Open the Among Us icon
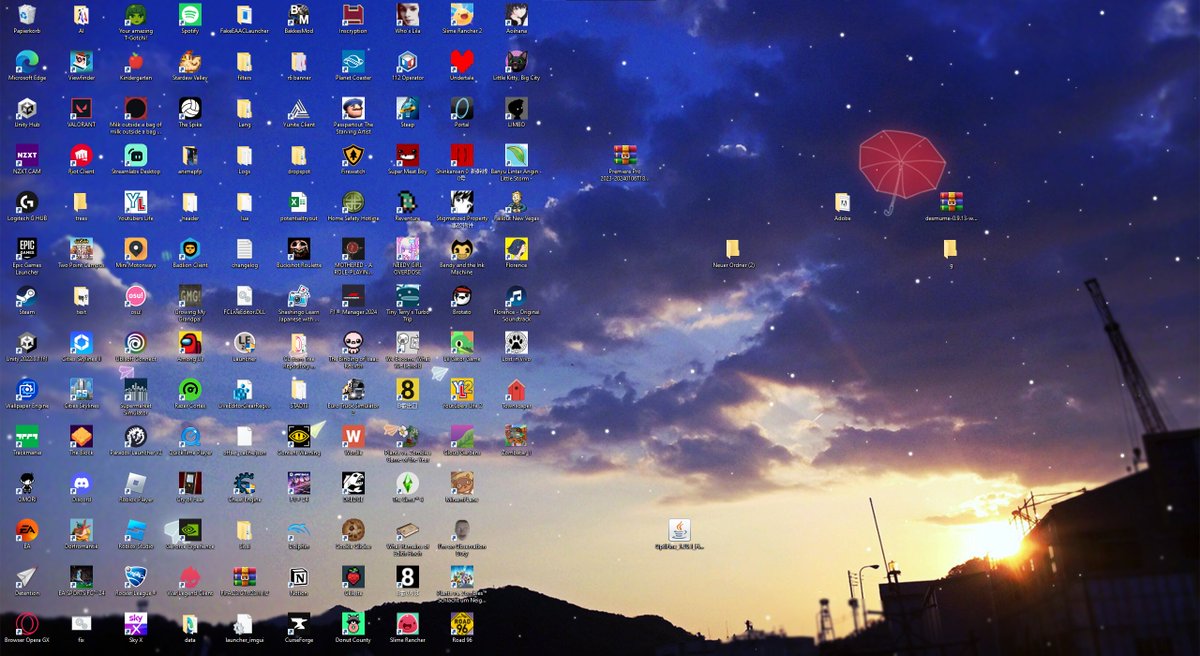 pos(190,343)
